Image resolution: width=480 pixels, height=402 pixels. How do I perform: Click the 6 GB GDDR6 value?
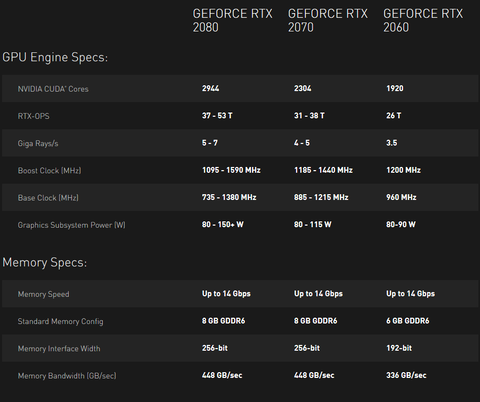408,321
